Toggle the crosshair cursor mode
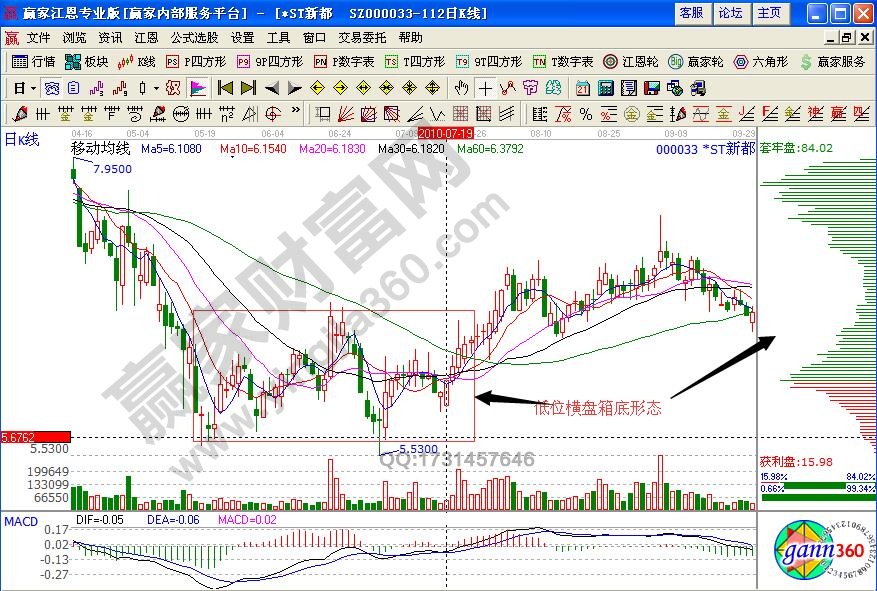877x591 pixels. [484, 87]
